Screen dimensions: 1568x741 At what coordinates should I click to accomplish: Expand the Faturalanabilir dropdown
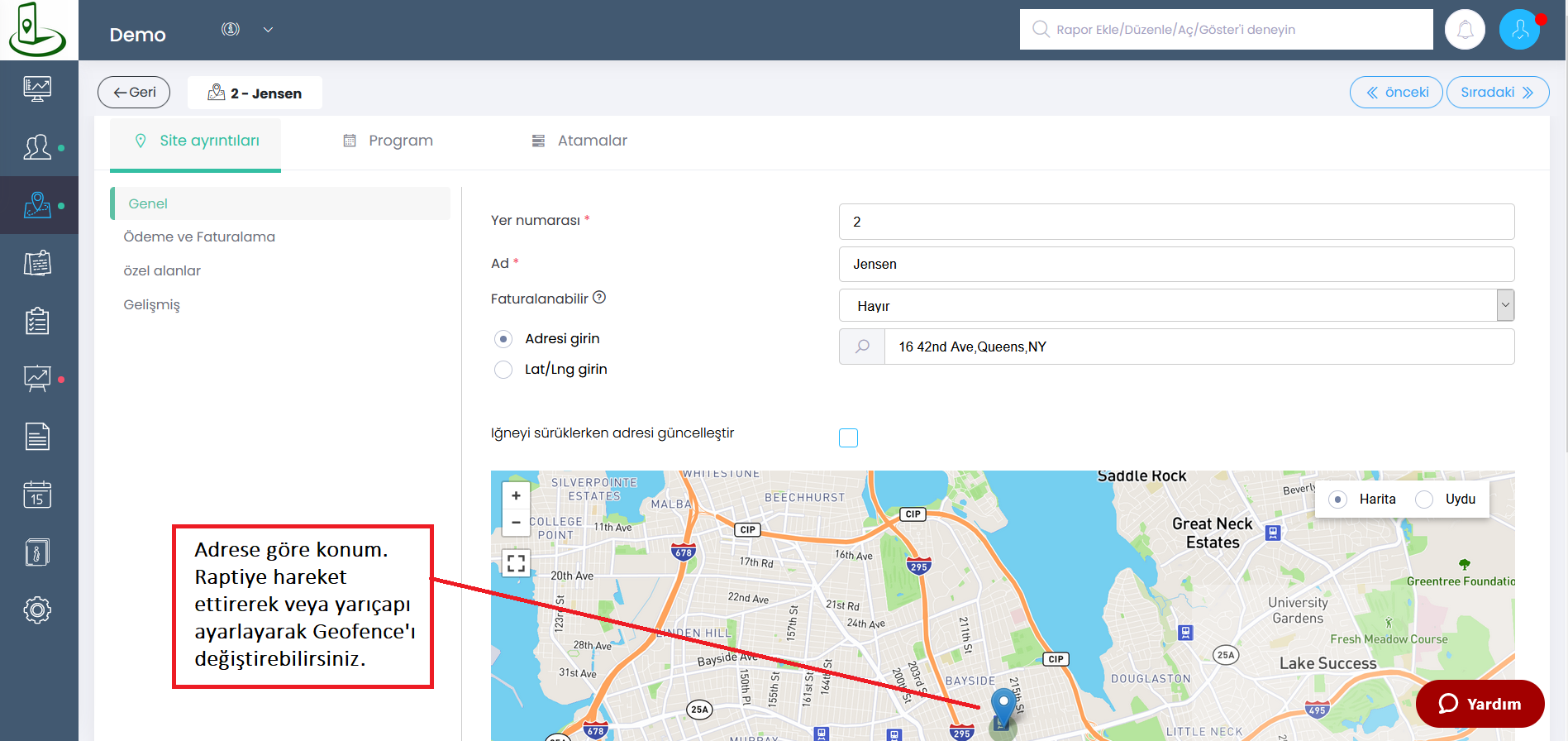[x=1505, y=305]
